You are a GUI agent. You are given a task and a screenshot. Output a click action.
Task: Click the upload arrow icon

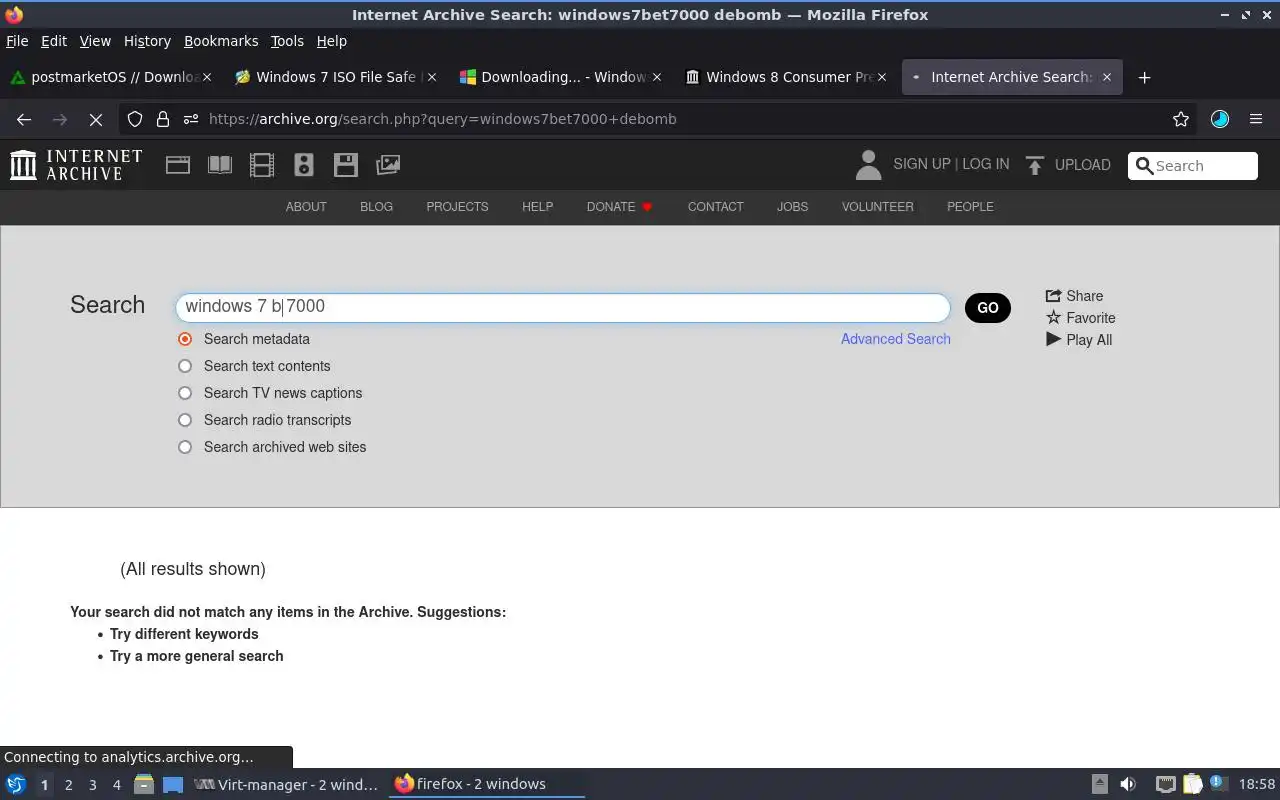click(1035, 165)
